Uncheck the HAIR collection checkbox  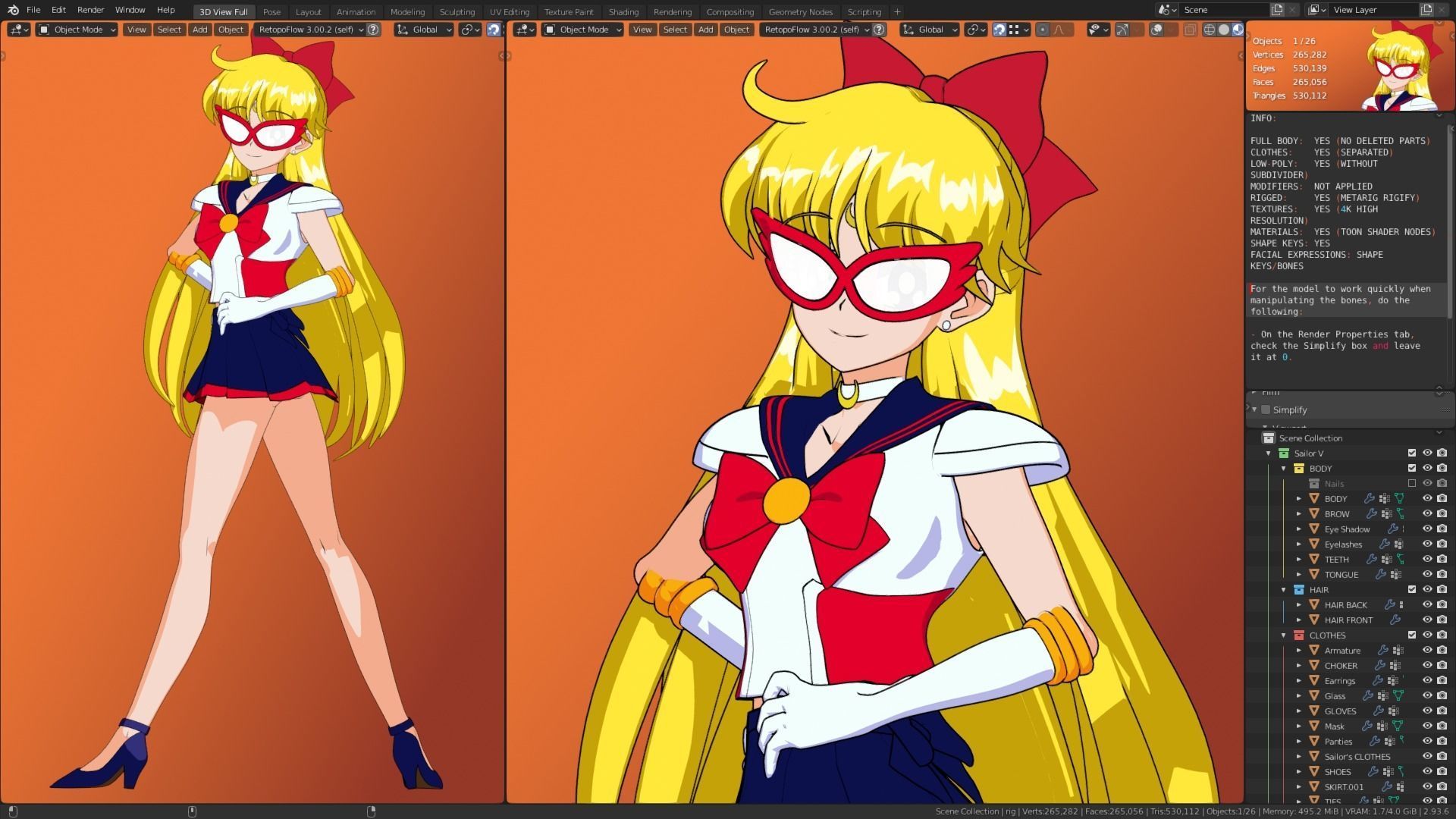1411,590
